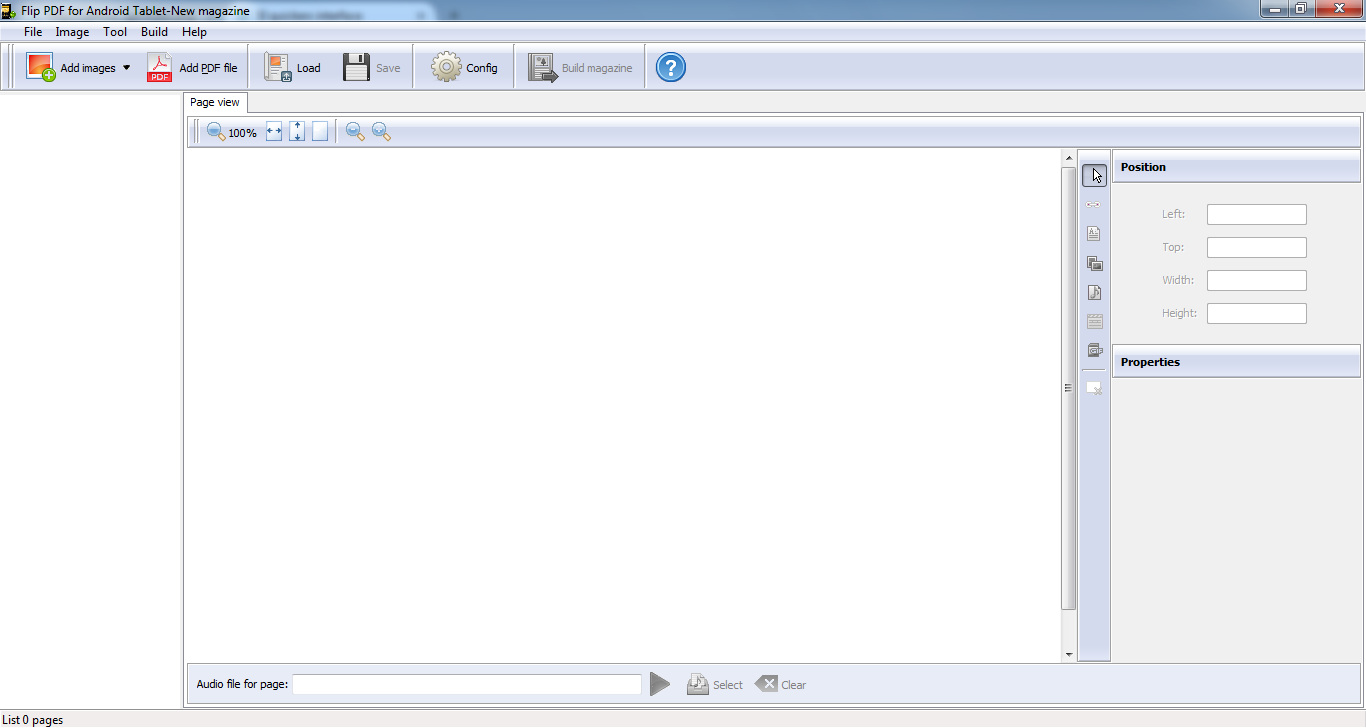Viewport: 1366px width, 728px height.
Task: Load an existing project
Action: [x=293, y=66]
